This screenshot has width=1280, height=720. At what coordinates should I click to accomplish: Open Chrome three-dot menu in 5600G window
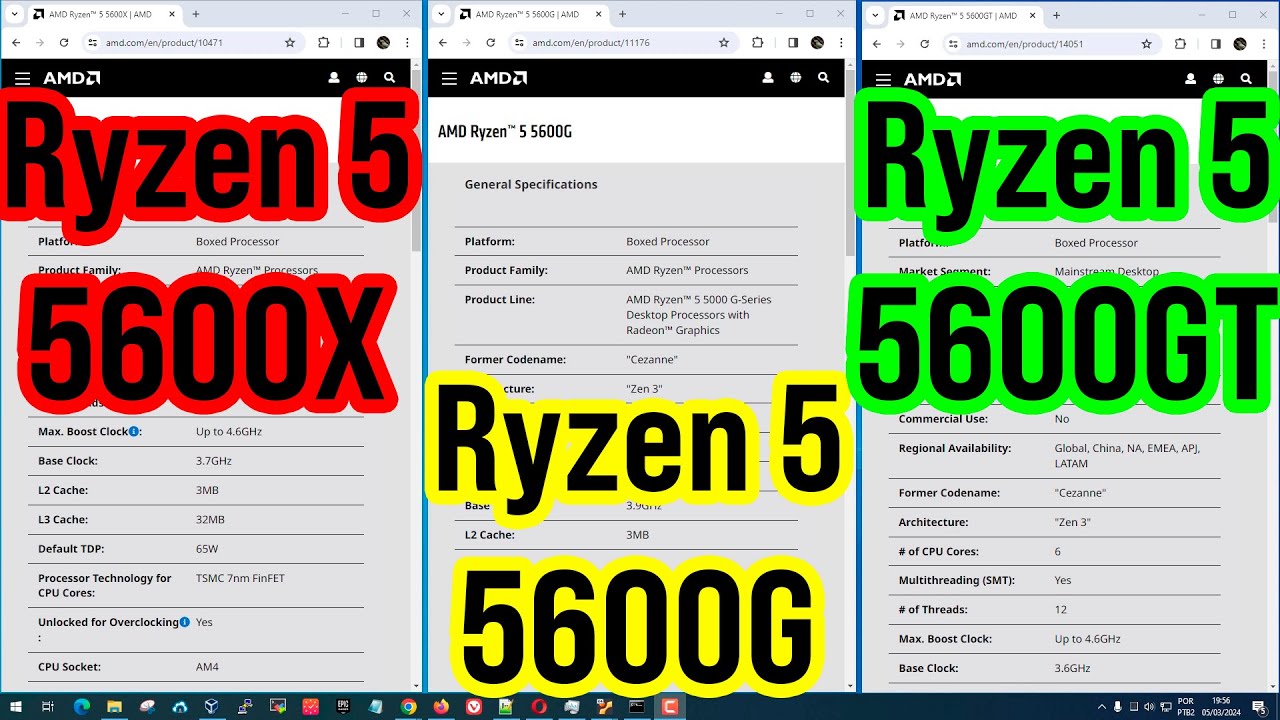tap(841, 43)
